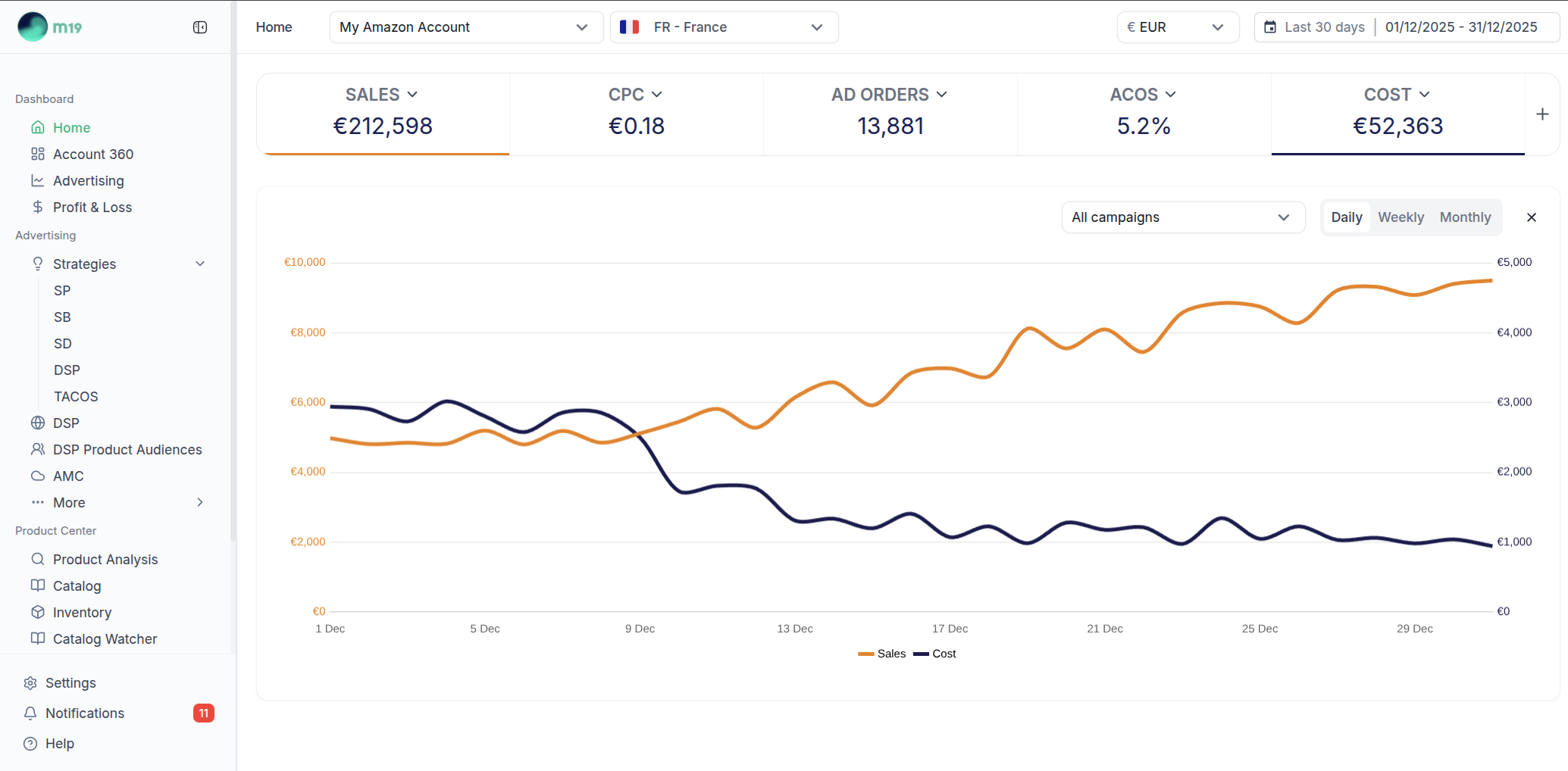Click the Strategies lightbulb icon
The height and width of the screenshot is (771, 1568).
(37, 264)
